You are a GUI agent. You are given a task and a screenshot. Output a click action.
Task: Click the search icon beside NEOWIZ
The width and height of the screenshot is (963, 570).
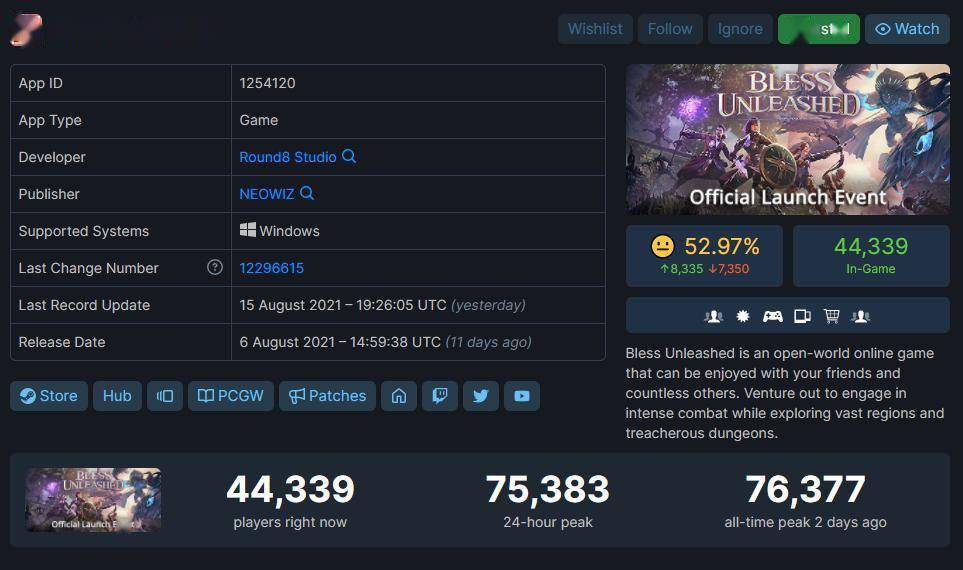[x=307, y=193]
